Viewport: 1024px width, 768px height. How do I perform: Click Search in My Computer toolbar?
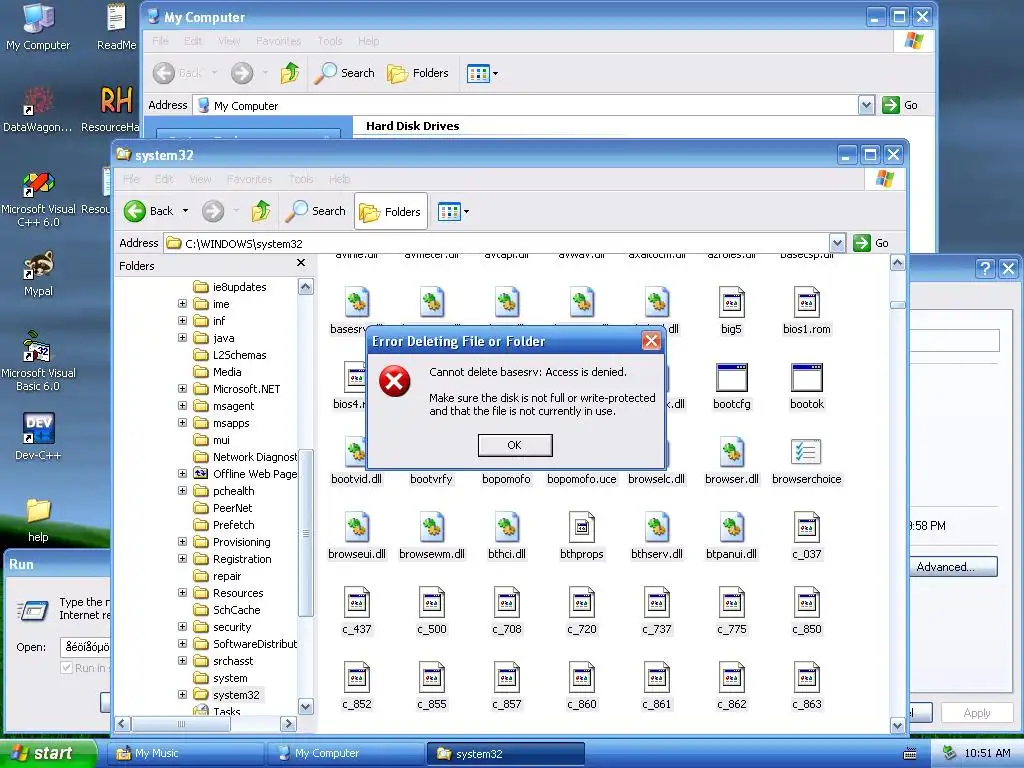tap(345, 73)
